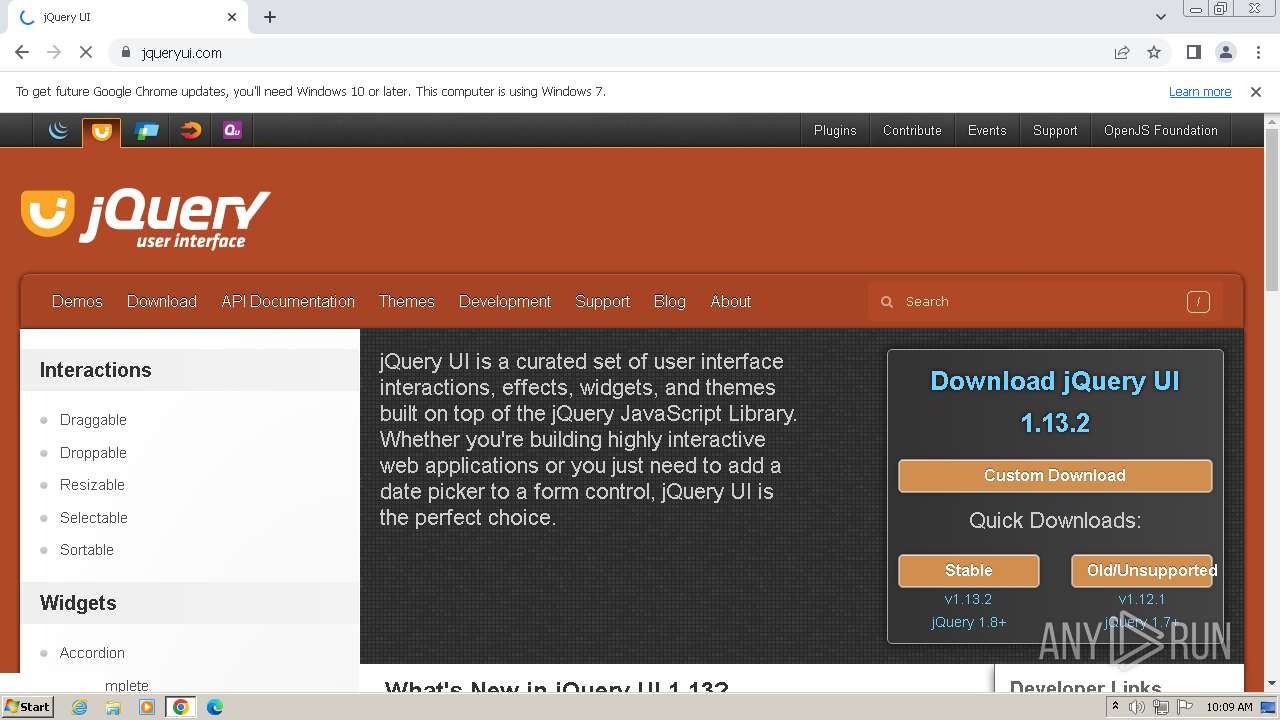Viewport: 1280px width, 720px height.
Task: Click the Download jQuery UI 1.13.2 heading
Action: (x=1055, y=402)
